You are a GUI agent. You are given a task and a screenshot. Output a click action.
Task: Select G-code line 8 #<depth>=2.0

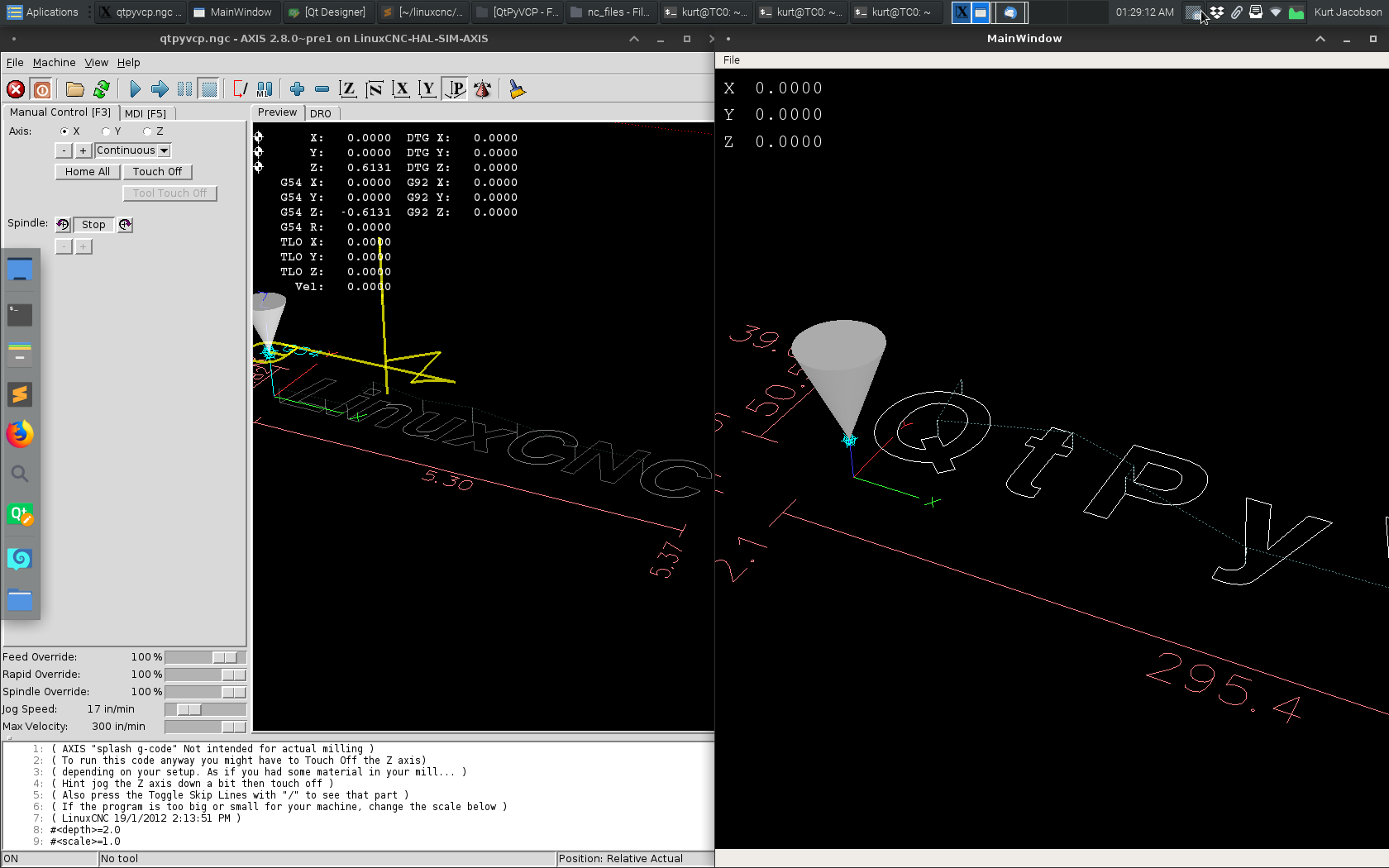click(85, 830)
